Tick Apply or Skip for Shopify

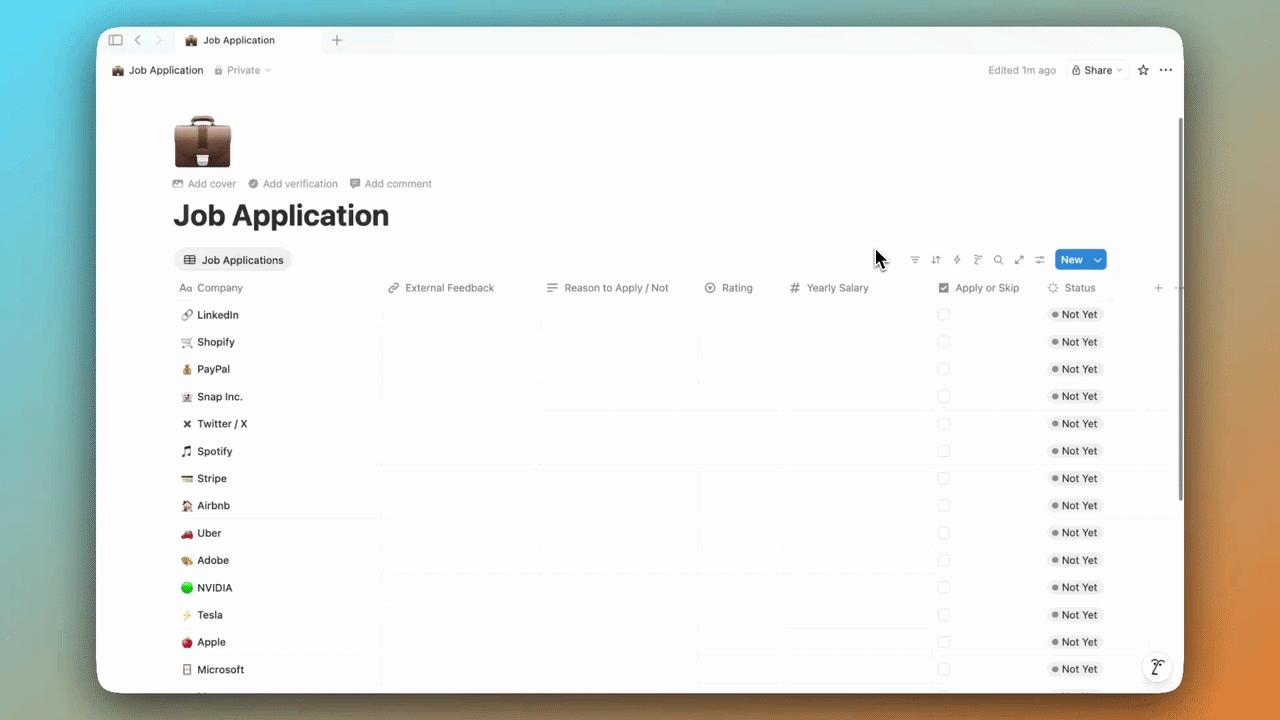pyautogui.click(x=944, y=342)
